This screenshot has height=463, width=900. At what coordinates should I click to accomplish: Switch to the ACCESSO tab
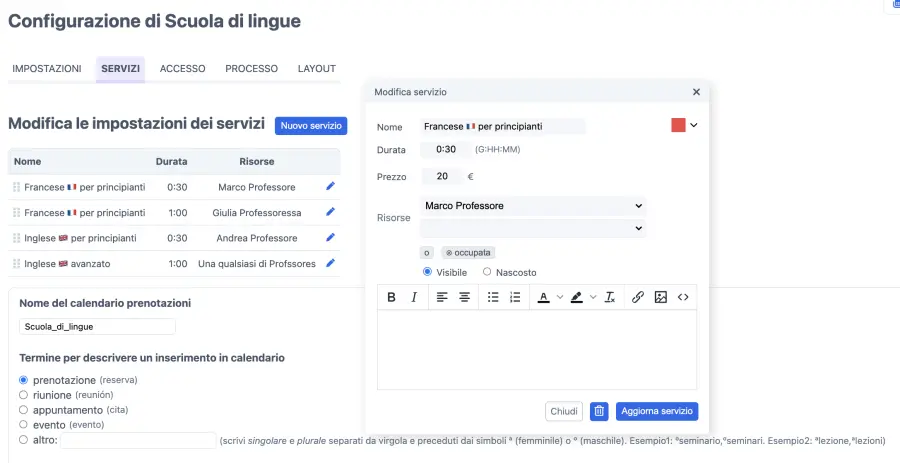182,69
